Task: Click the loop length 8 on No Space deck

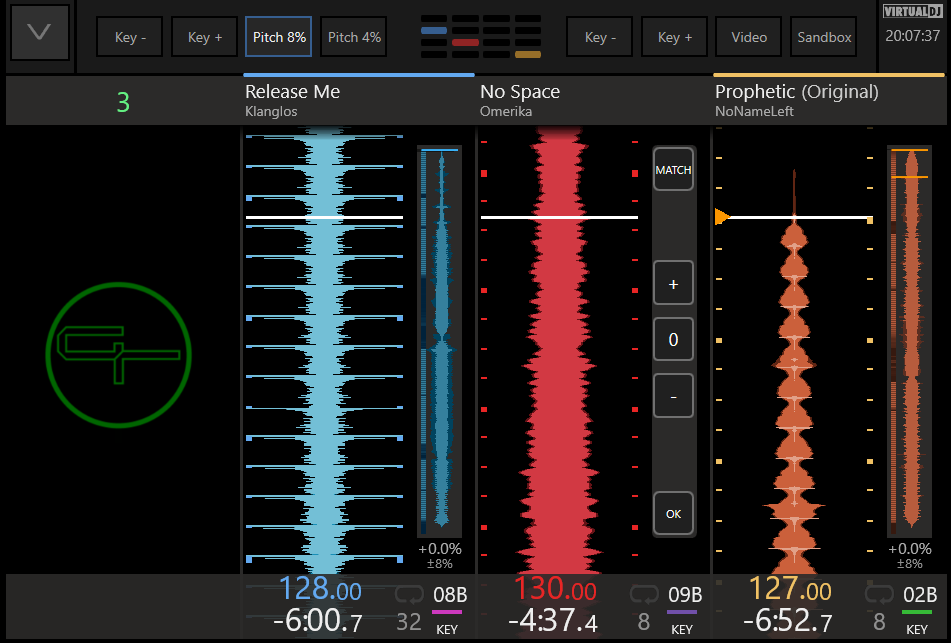Action: click(x=644, y=622)
